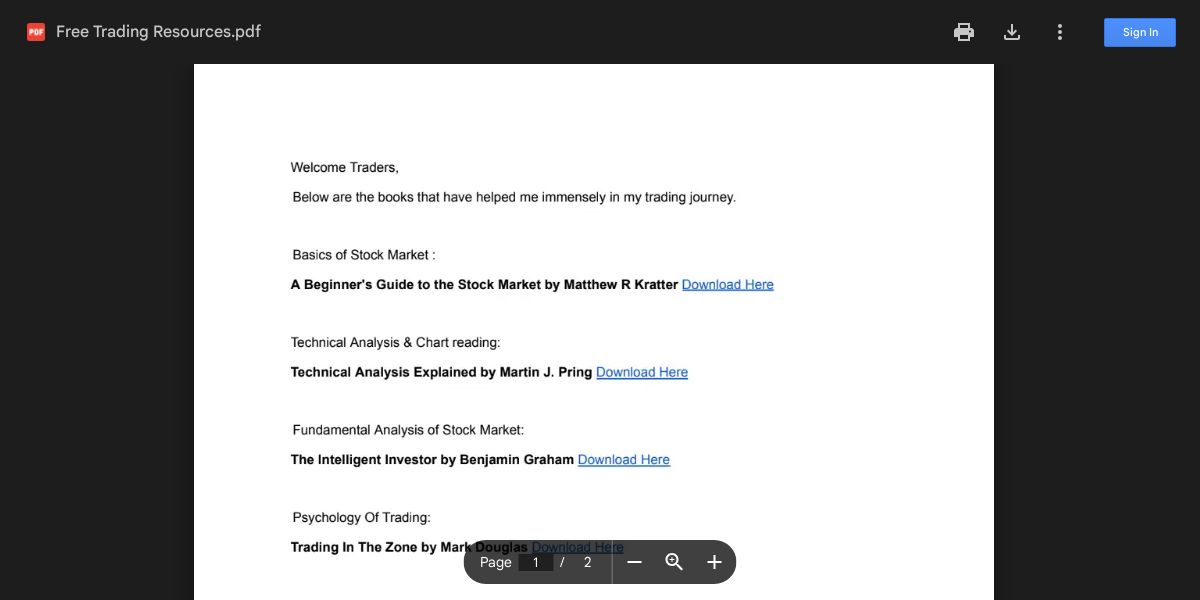Open Download Here link for Technical Analysis Explained
The height and width of the screenshot is (600, 1200).
point(642,372)
